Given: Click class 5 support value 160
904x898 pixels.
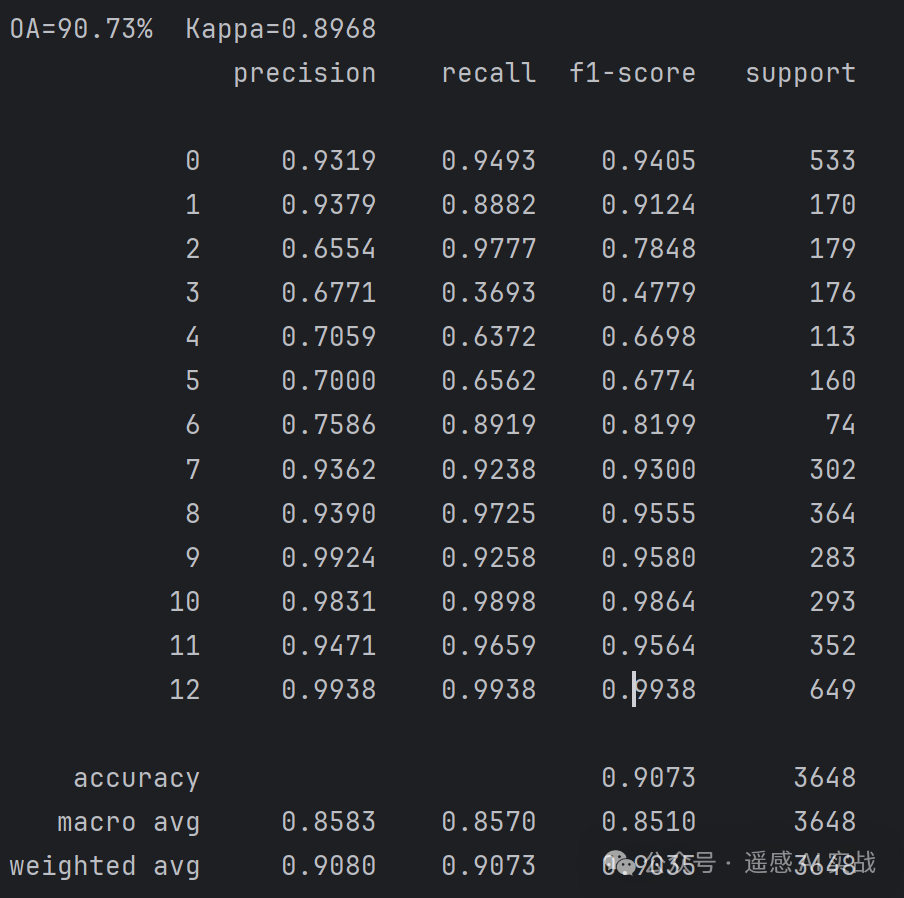Looking at the screenshot, I should click(x=833, y=381).
